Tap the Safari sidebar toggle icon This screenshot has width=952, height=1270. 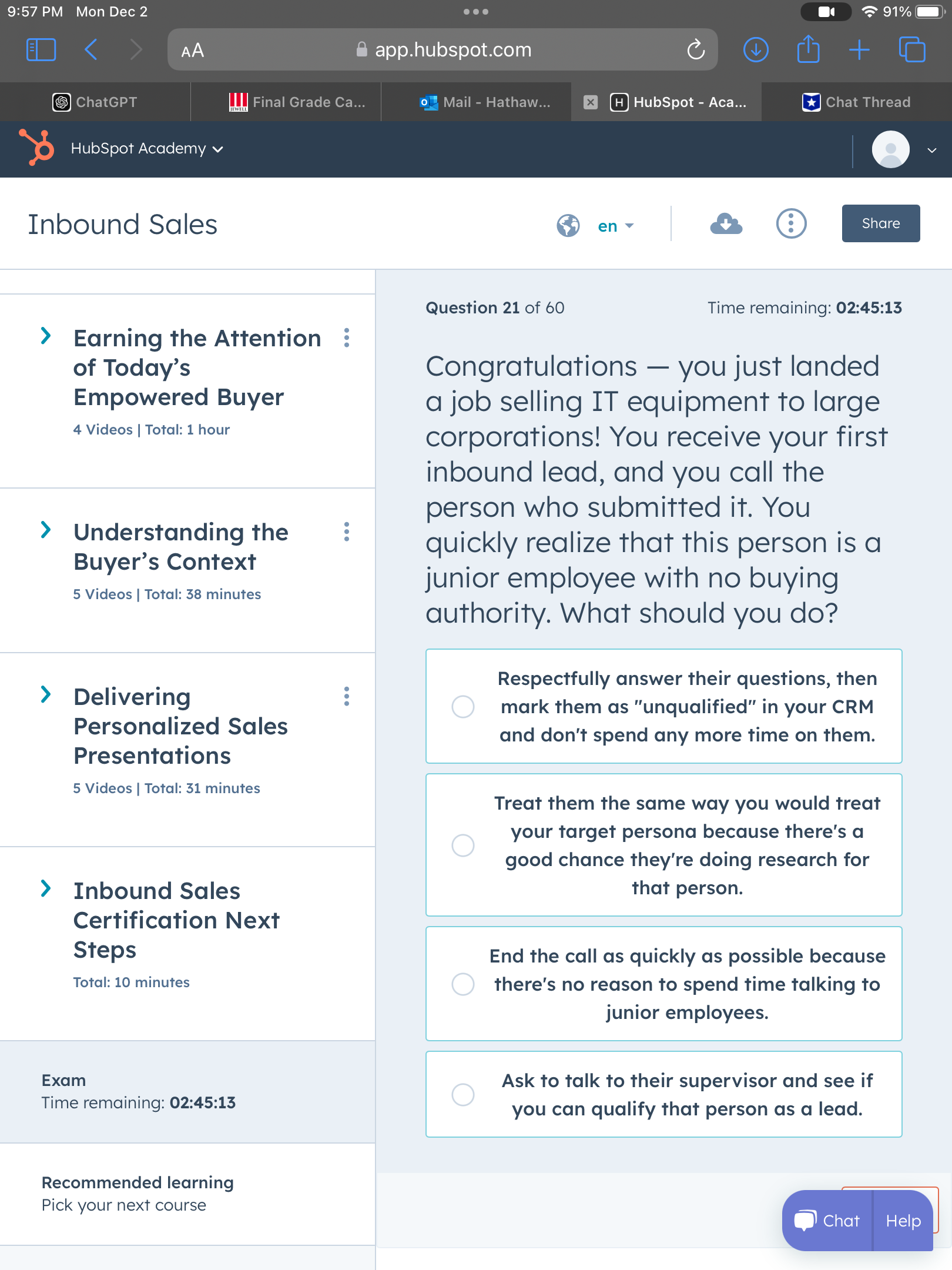click(x=41, y=50)
